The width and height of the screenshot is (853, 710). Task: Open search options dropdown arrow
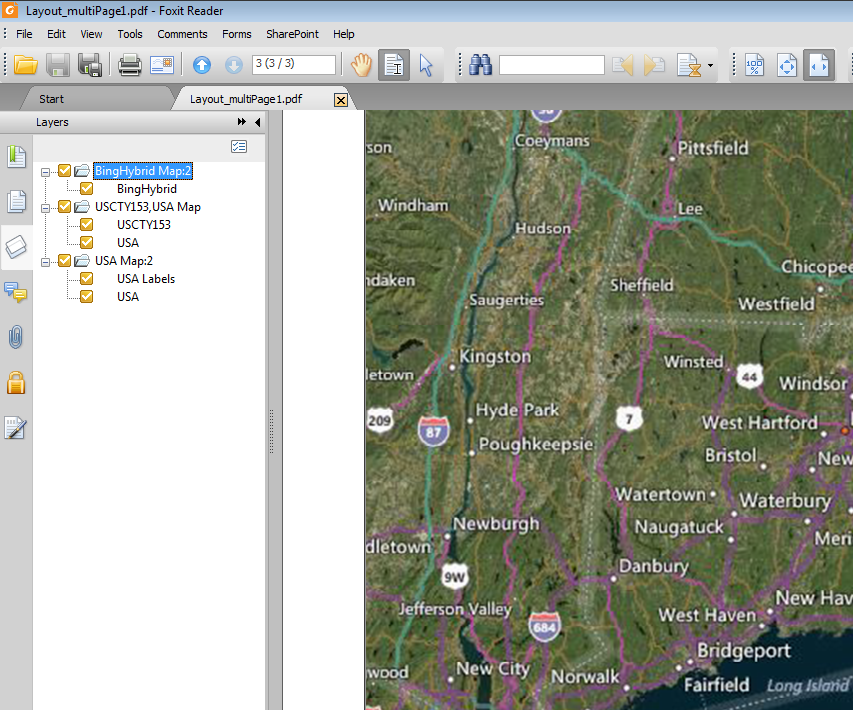(x=710, y=66)
